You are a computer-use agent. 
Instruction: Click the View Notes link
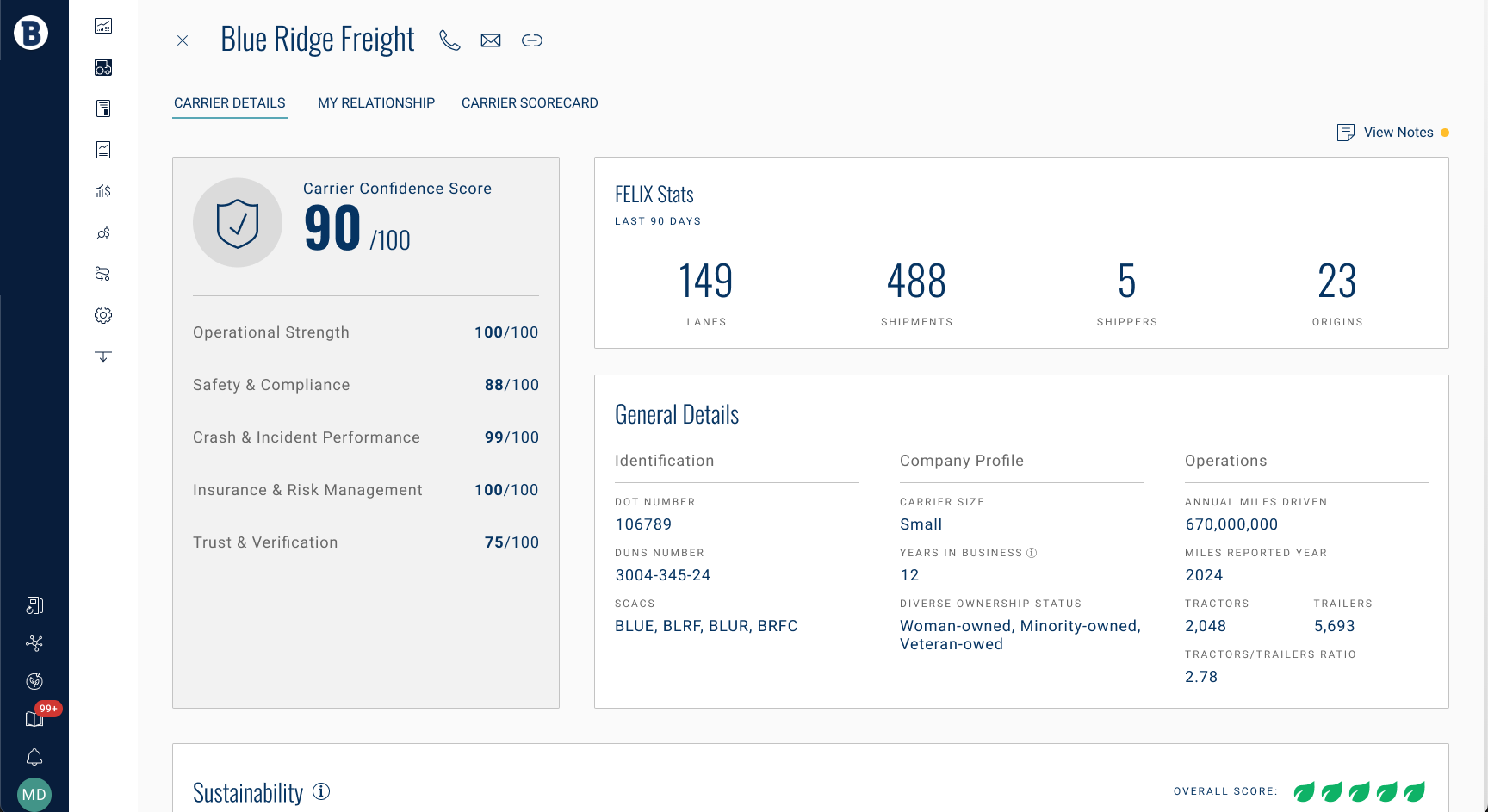1398,133
